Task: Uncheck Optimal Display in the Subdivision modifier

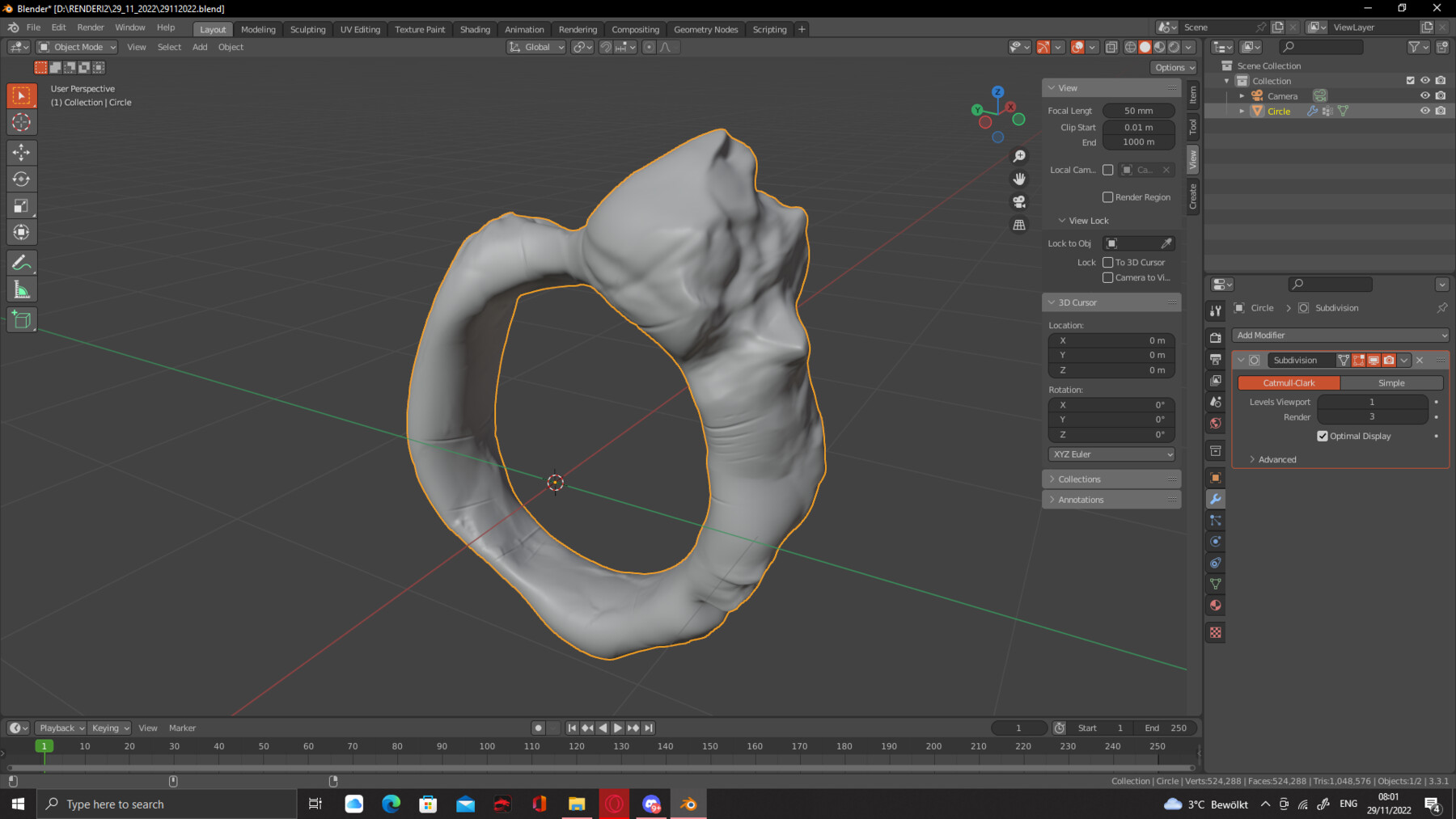Action: pyautogui.click(x=1323, y=436)
